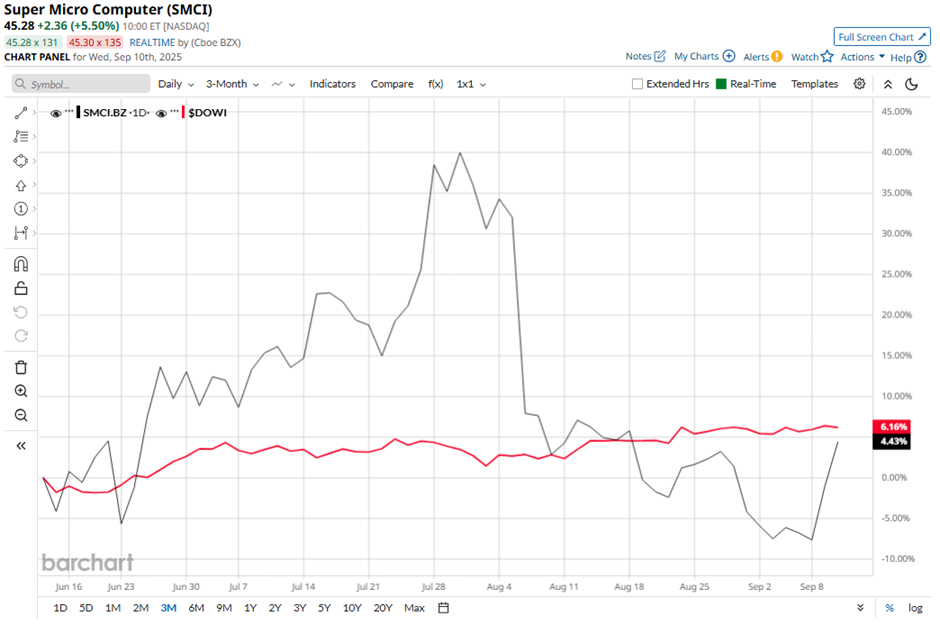
Task: Select the numbered circle annotation tool
Action: tap(21, 209)
